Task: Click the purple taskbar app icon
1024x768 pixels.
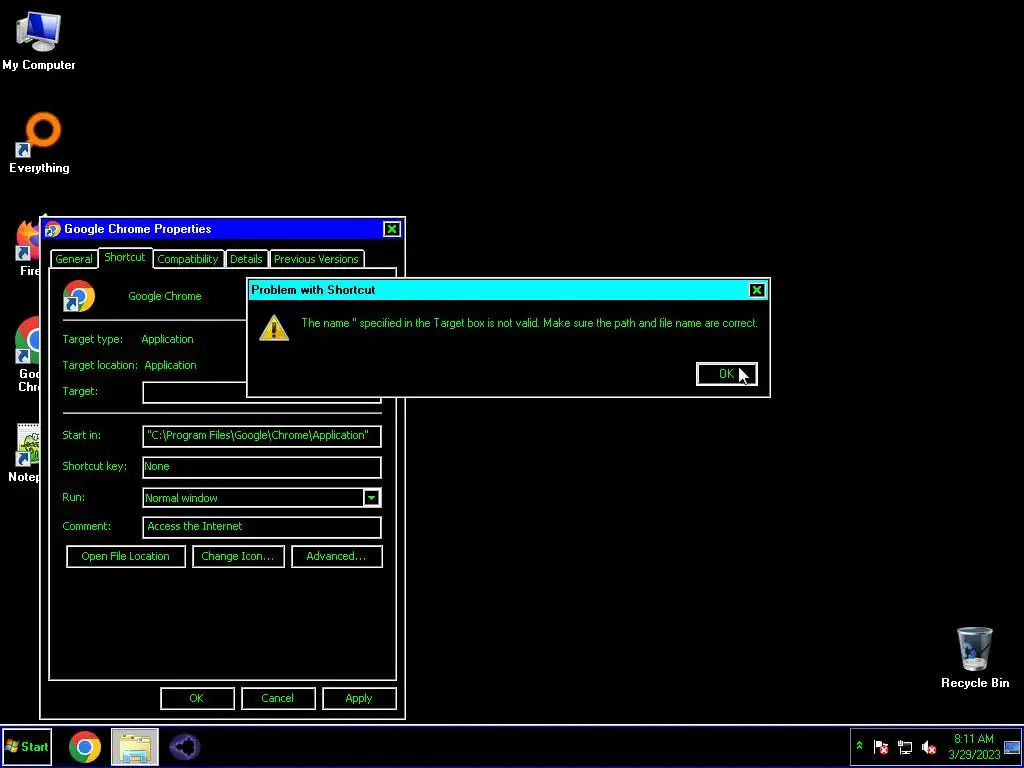Action: pyautogui.click(x=184, y=747)
